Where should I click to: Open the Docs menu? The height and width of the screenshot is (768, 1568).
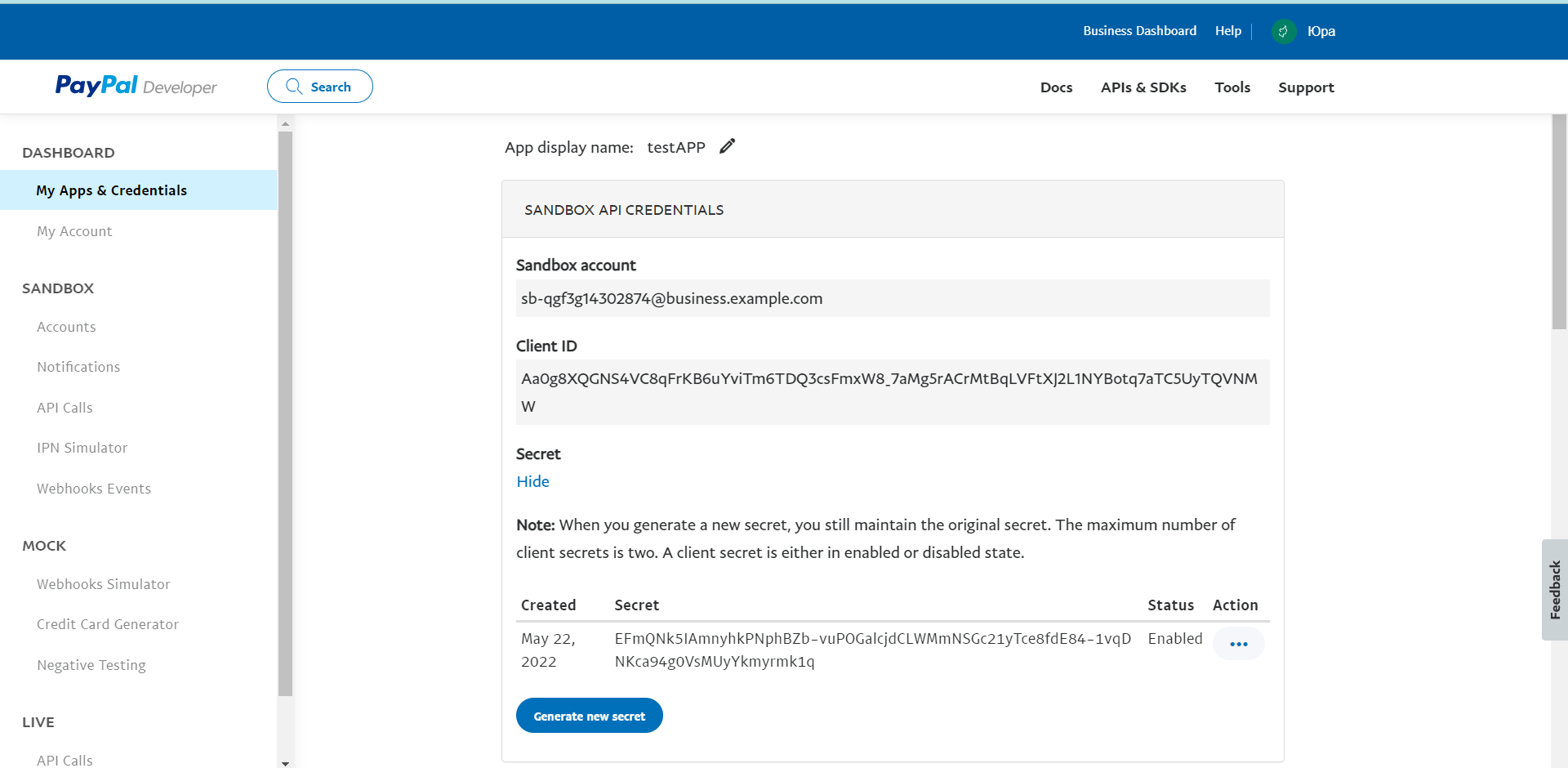[1056, 87]
